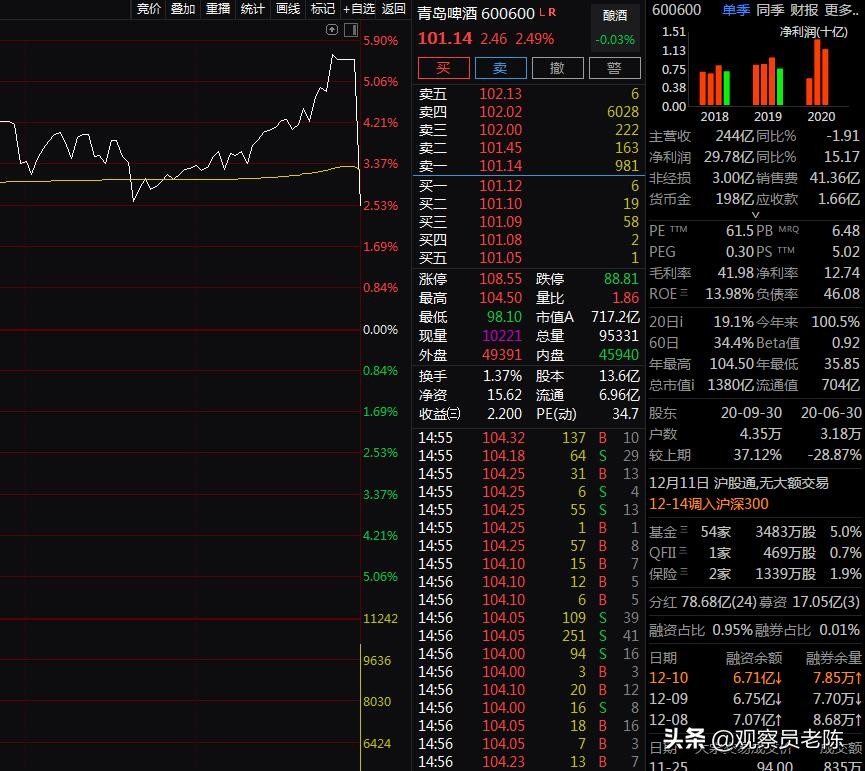Select the 买五 101.05 order row
This screenshot has width=865, height=771.
[528, 258]
